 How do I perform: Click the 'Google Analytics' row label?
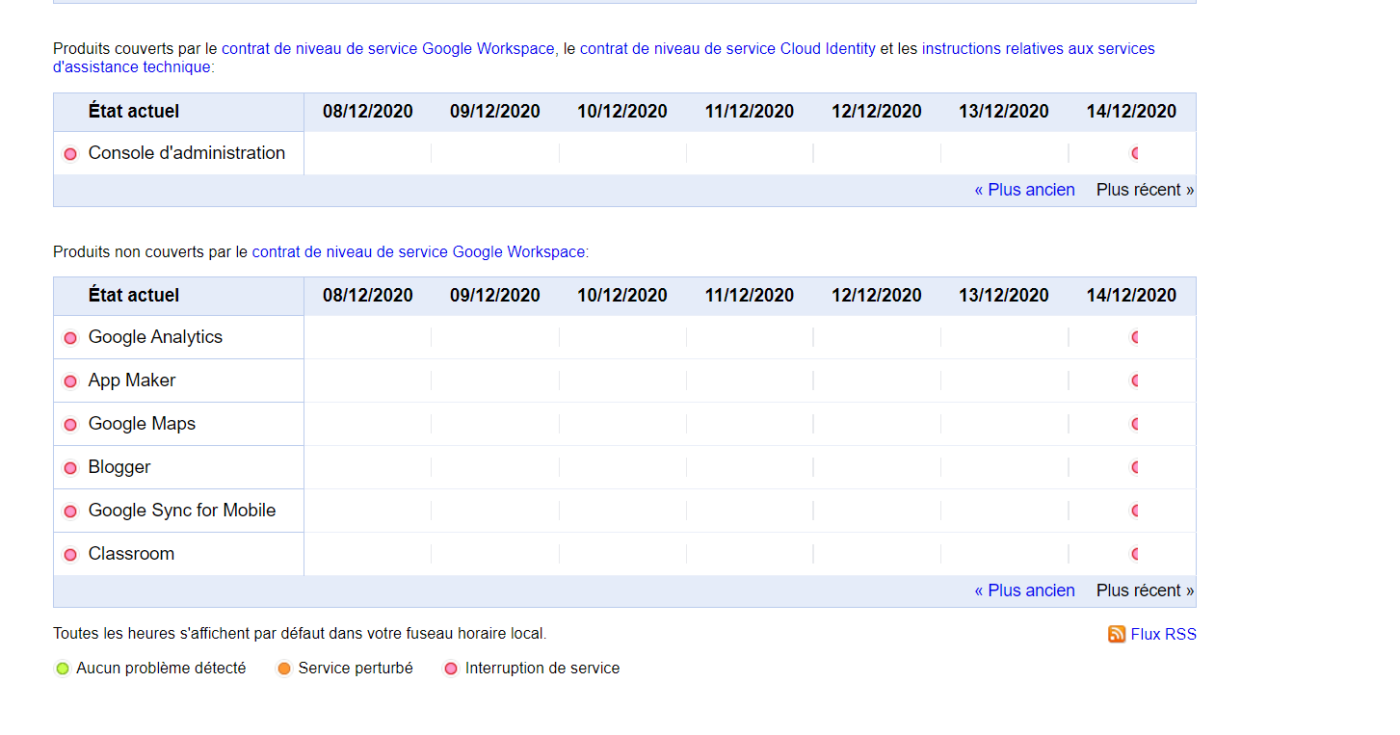[x=155, y=337]
